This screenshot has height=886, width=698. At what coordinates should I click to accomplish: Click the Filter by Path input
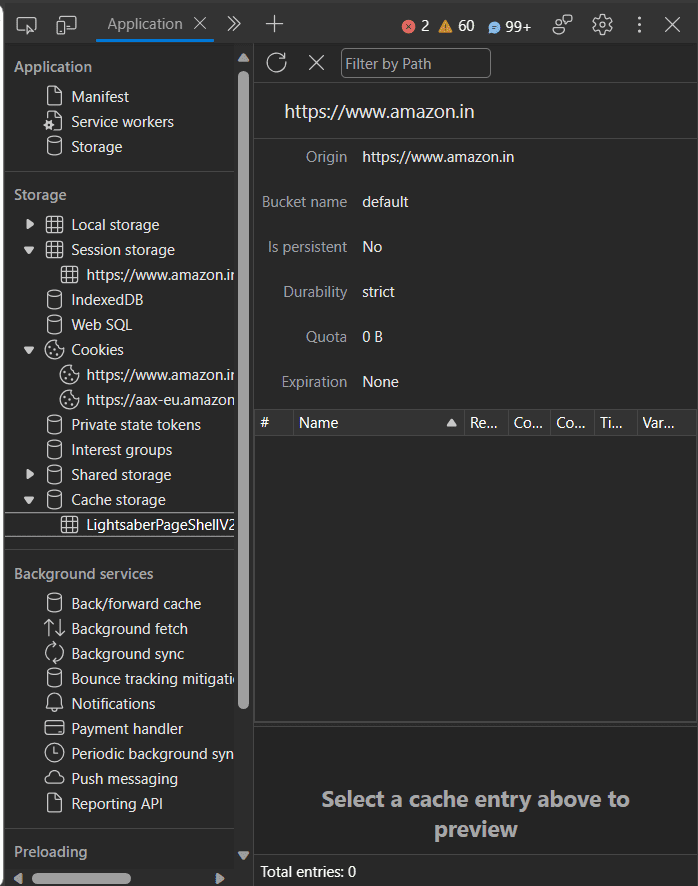pyautogui.click(x=416, y=63)
